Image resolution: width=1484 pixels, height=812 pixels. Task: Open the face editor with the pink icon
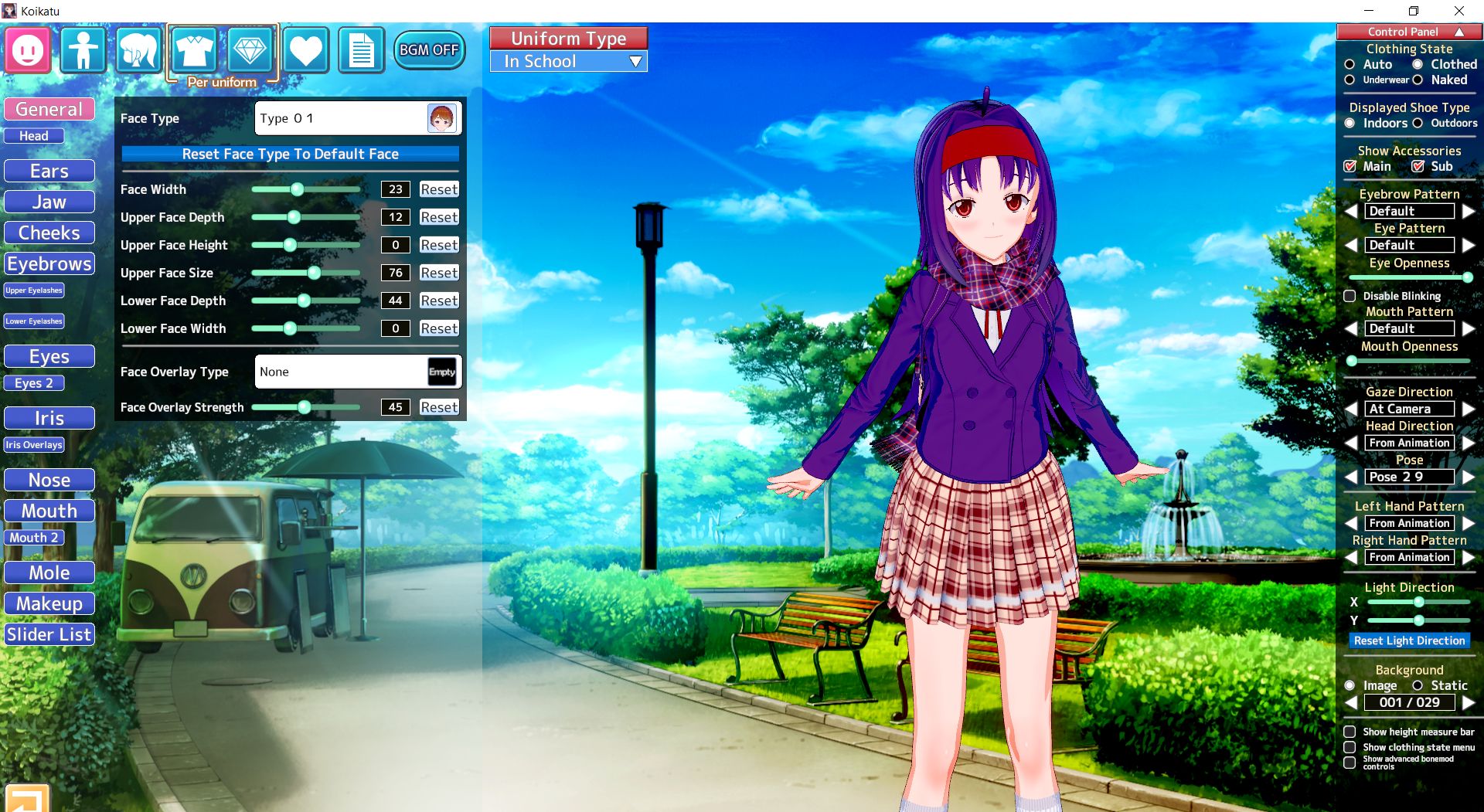(x=26, y=49)
